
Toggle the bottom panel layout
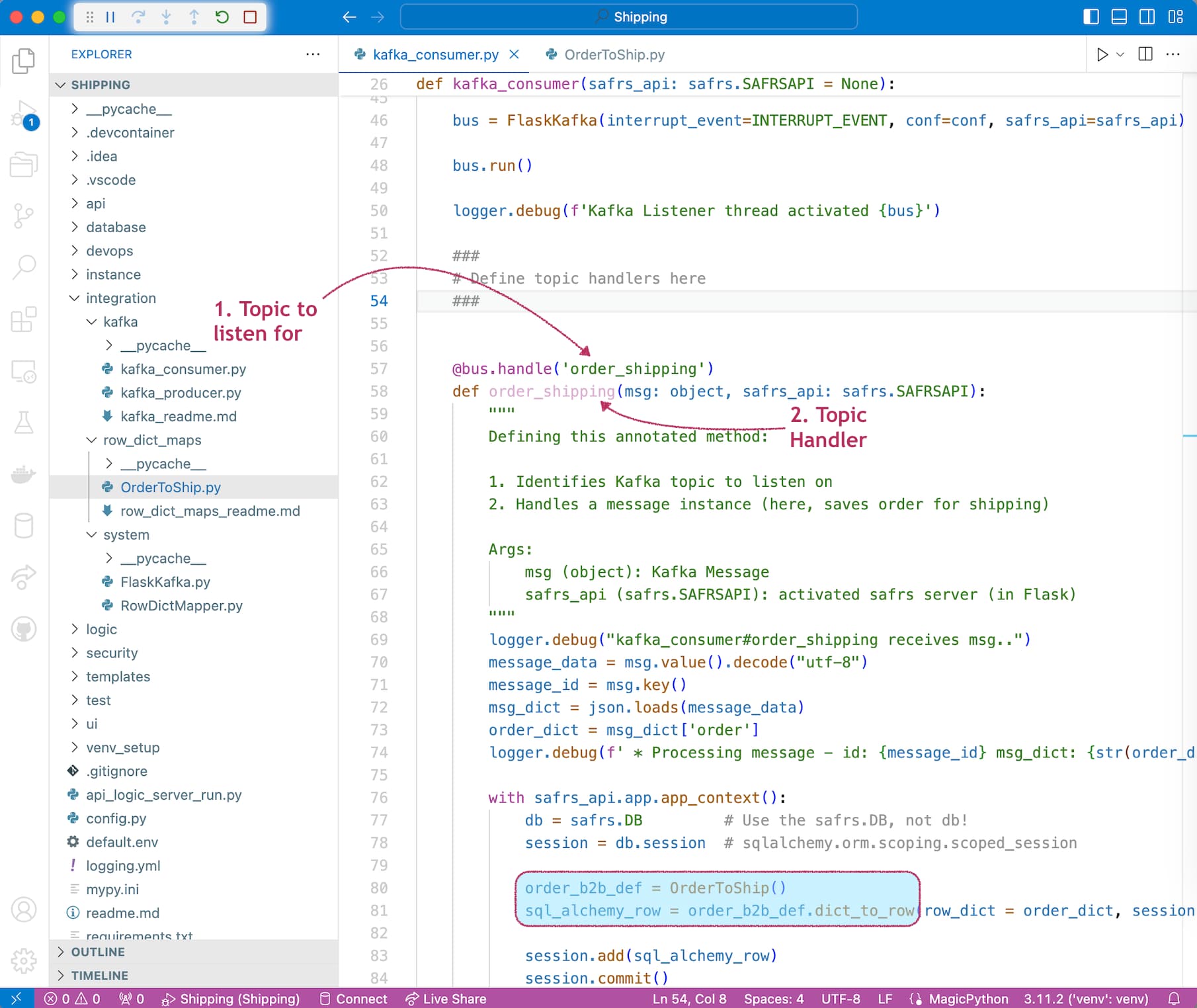click(x=1119, y=17)
